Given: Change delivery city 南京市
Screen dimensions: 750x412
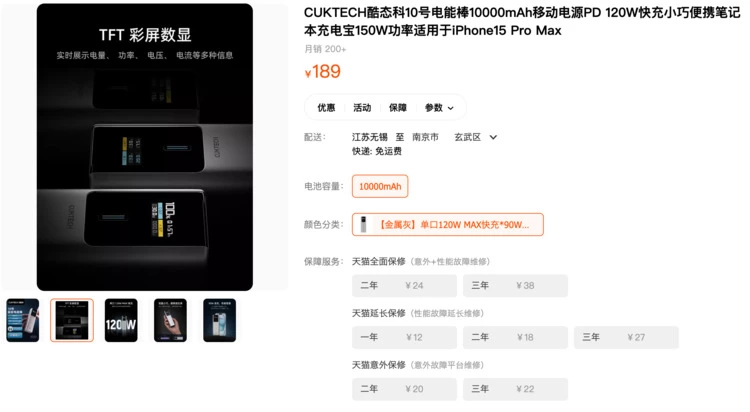Looking at the screenshot, I should (425, 137).
